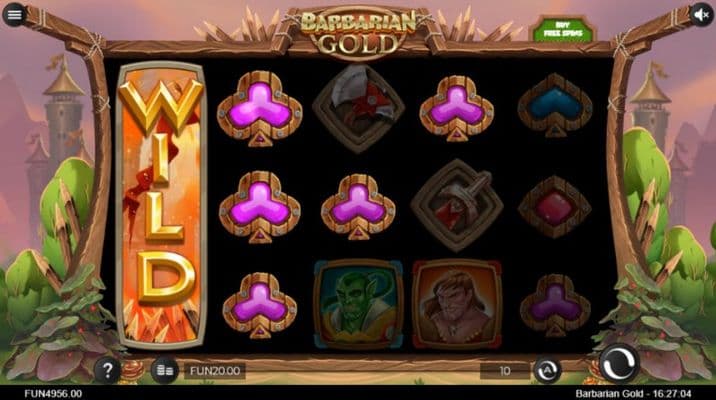Open the hamburger menu
Screen dimensions: 716x400
coord(14,15)
